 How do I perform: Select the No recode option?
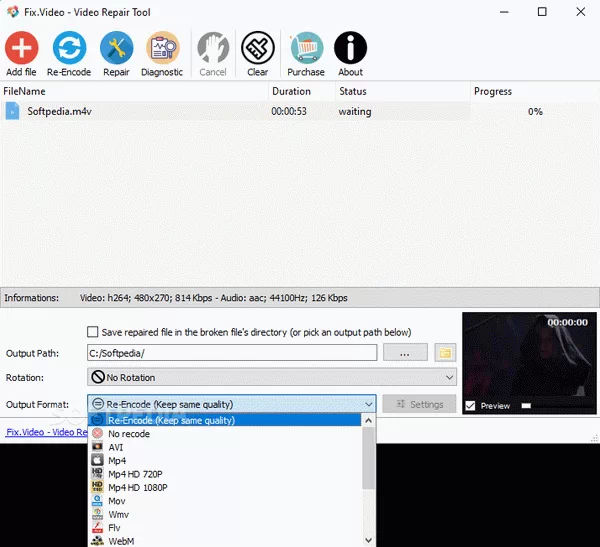tap(225, 434)
